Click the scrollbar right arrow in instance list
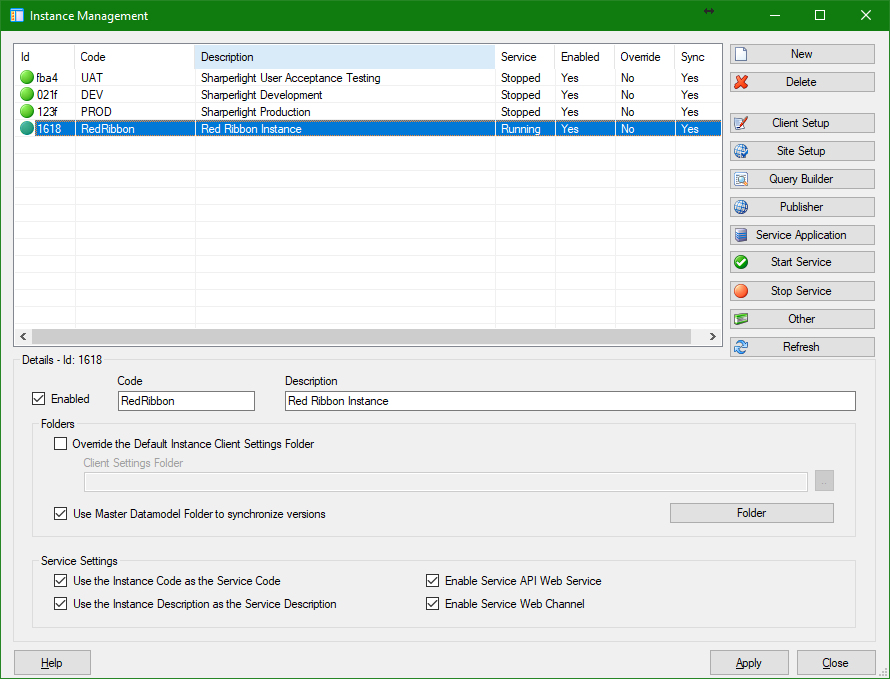This screenshot has width=890, height=679. [x=712, y=336]
